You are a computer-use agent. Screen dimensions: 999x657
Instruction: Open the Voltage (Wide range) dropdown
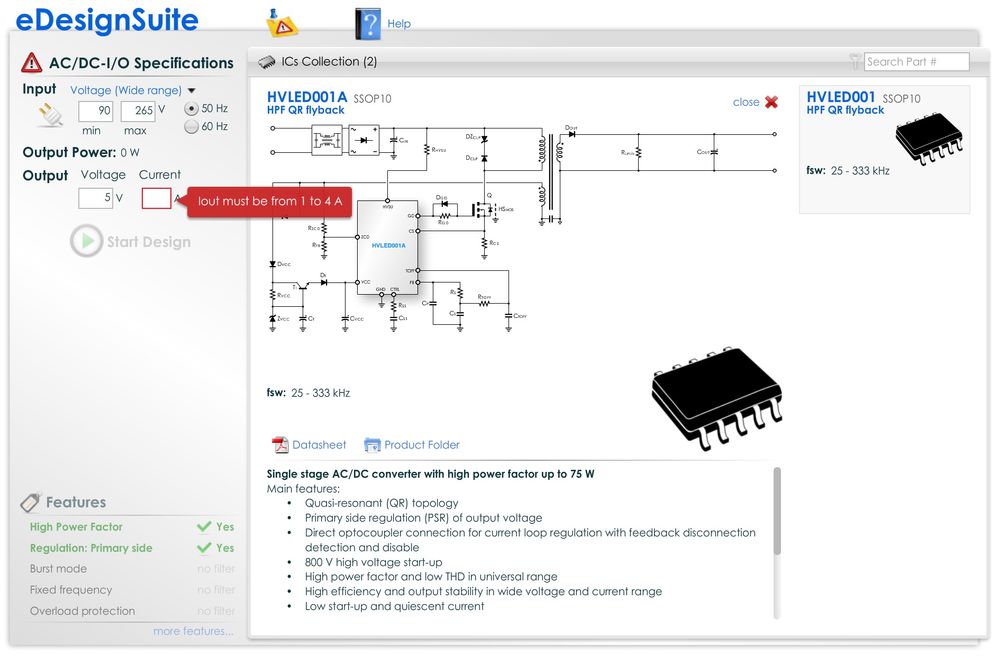[x=133, y=90]
